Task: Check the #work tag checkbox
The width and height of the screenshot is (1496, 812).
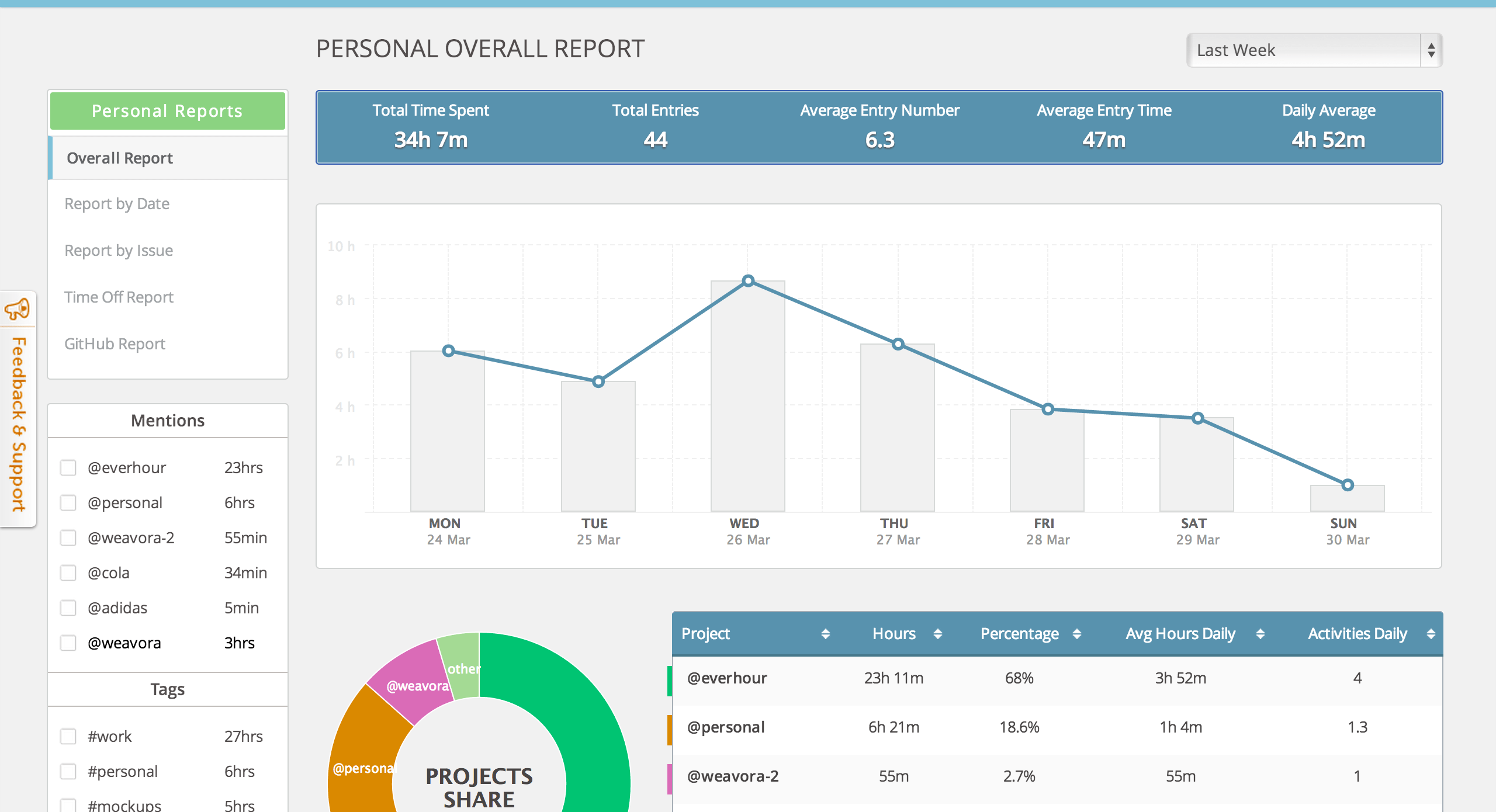Action: pos(68,737)
